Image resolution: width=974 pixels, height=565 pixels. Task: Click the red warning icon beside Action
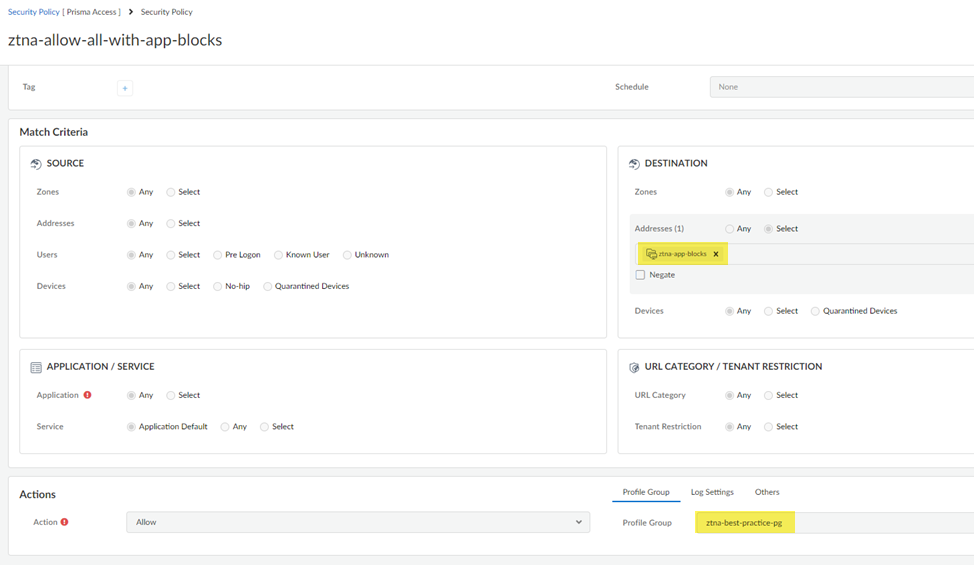64,522
